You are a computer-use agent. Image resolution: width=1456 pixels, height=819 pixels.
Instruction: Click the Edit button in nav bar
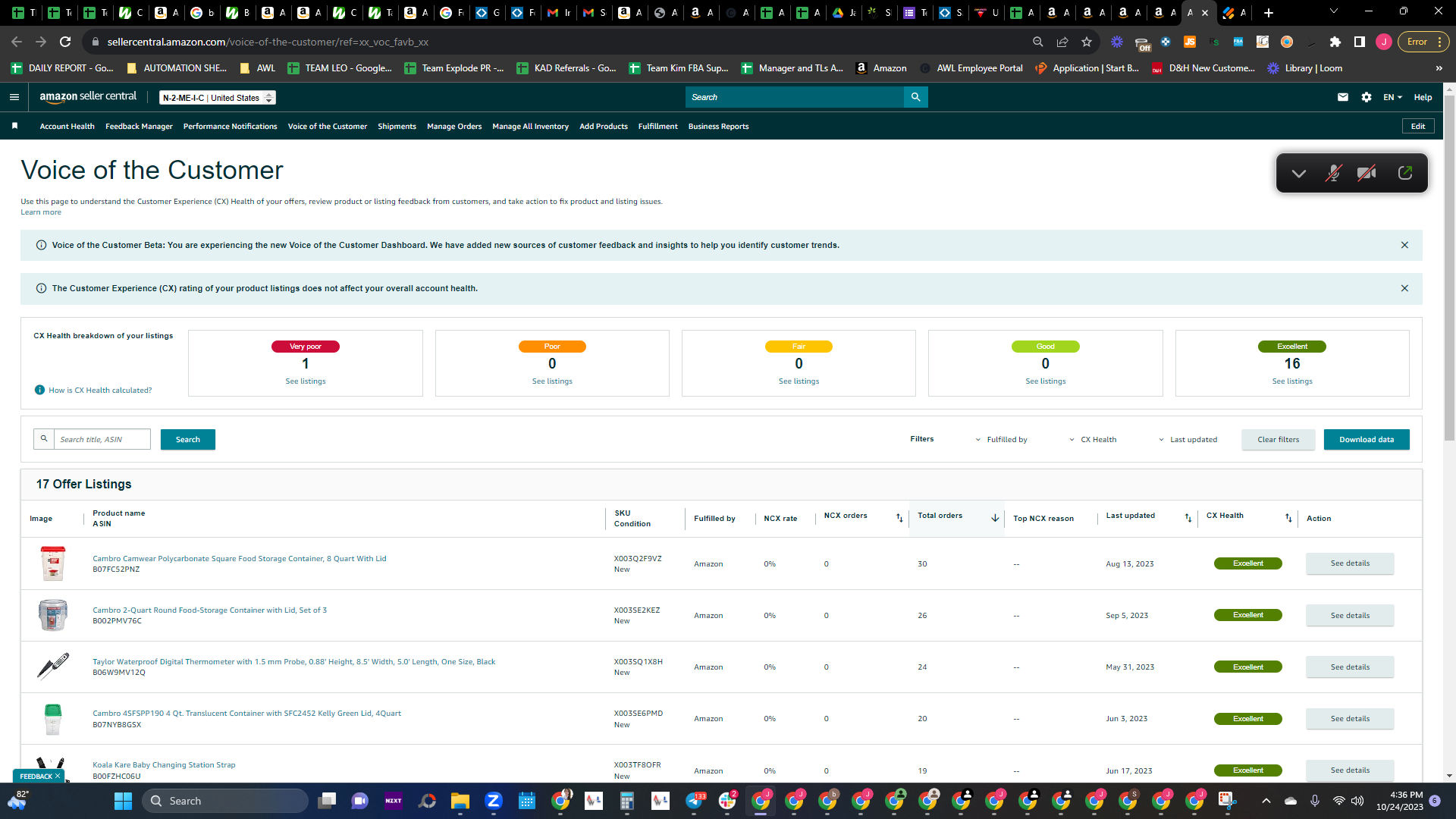tap(1417, 127)
